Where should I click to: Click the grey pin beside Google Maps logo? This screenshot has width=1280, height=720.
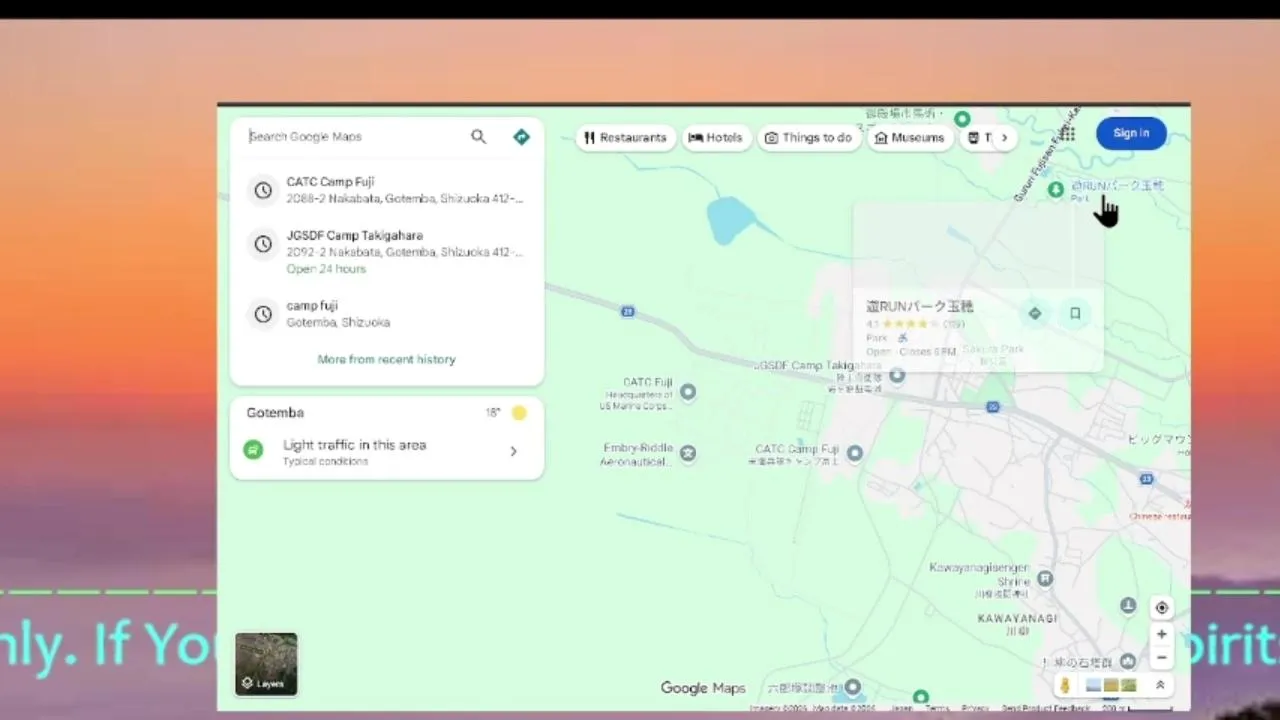click(853, 687)
